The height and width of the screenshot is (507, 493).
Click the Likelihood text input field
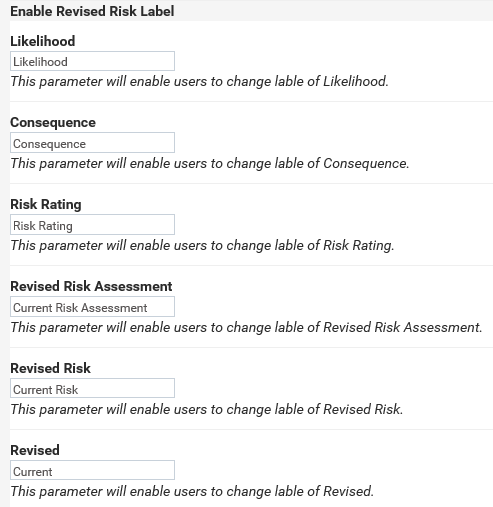pyautogui.click(x=92, y=61)
